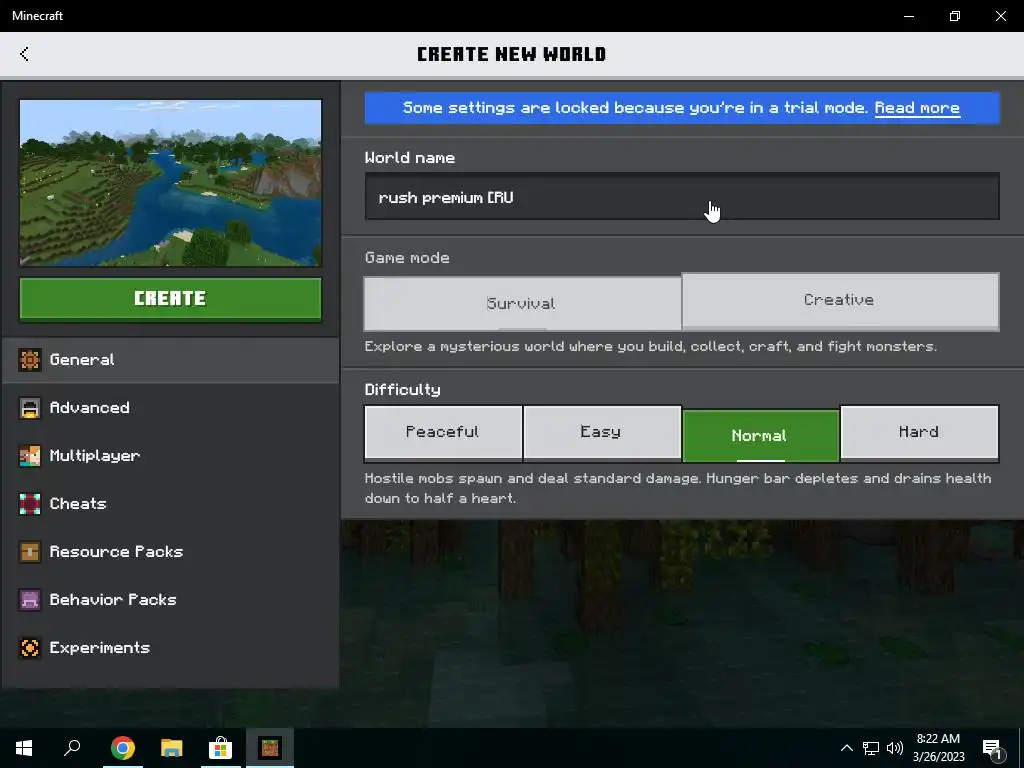Click the Cheats icon in sidebar

pos(29,504)
